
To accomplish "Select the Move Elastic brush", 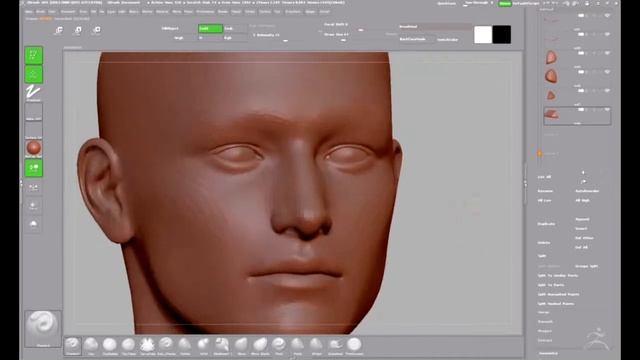I will click(x=260, y=346).
